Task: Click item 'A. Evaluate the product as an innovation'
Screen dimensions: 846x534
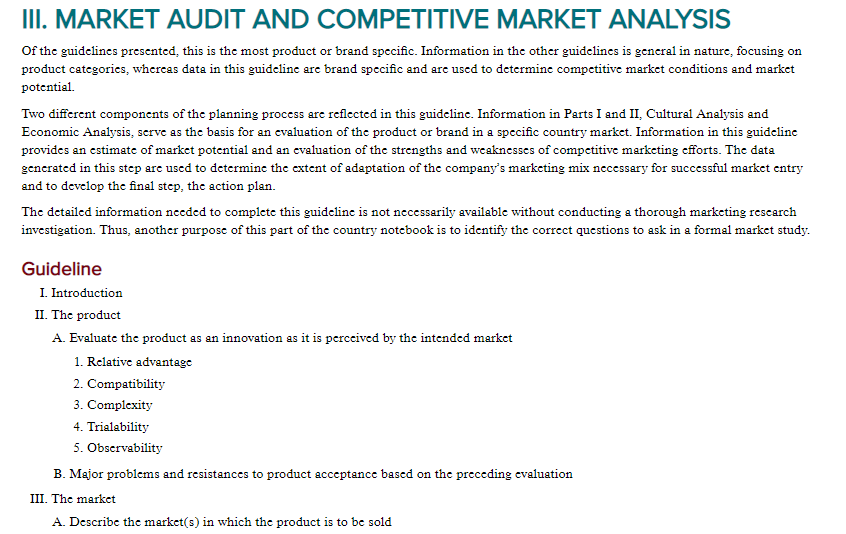Action: click(282, 338)
